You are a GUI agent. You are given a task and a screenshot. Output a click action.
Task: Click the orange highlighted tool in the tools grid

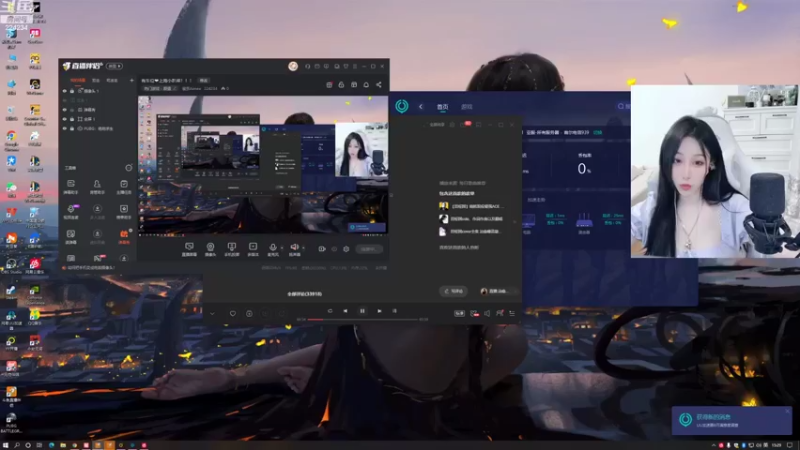124,236
